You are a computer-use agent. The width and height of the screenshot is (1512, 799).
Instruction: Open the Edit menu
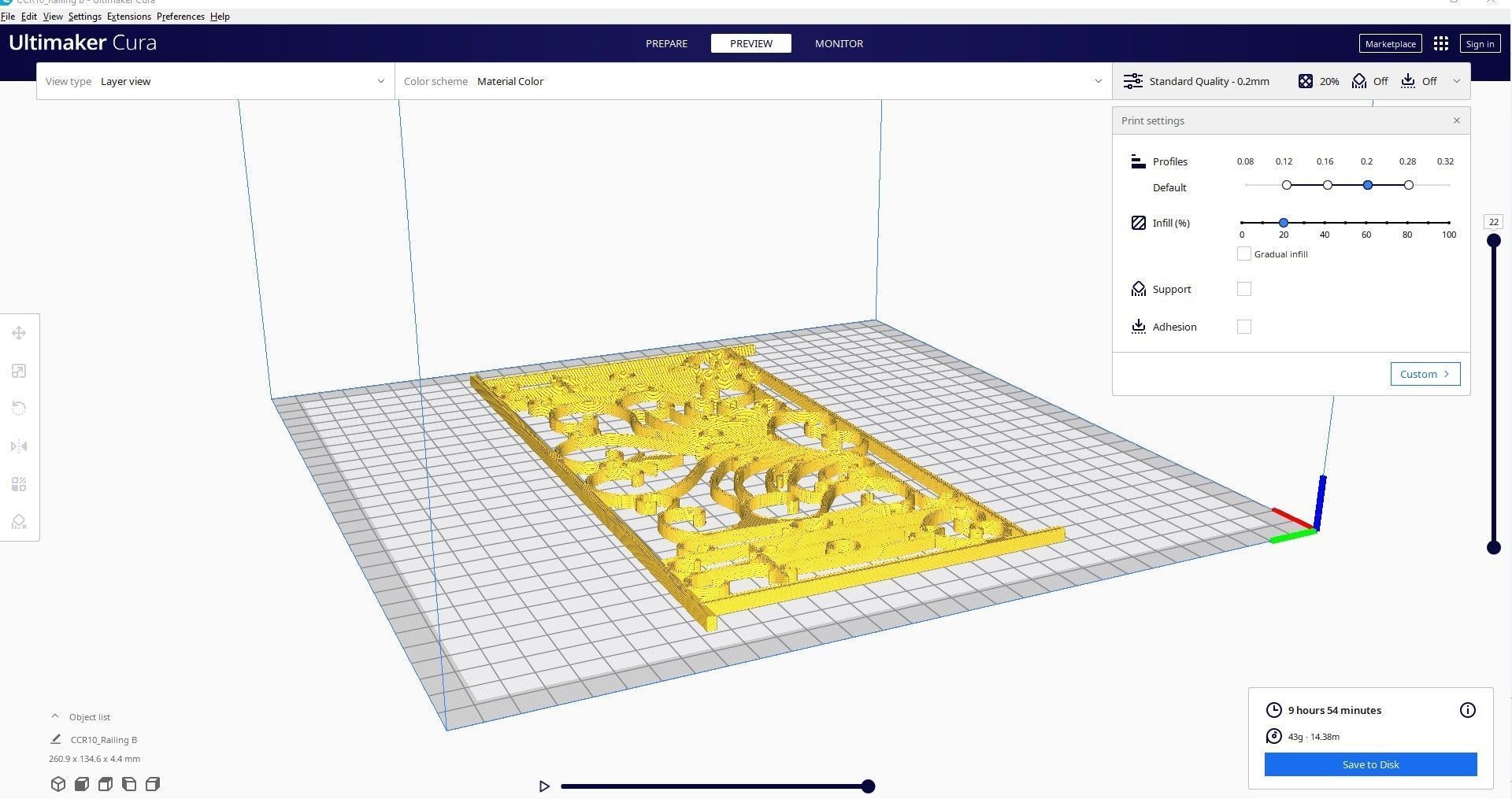click(29, 16)
